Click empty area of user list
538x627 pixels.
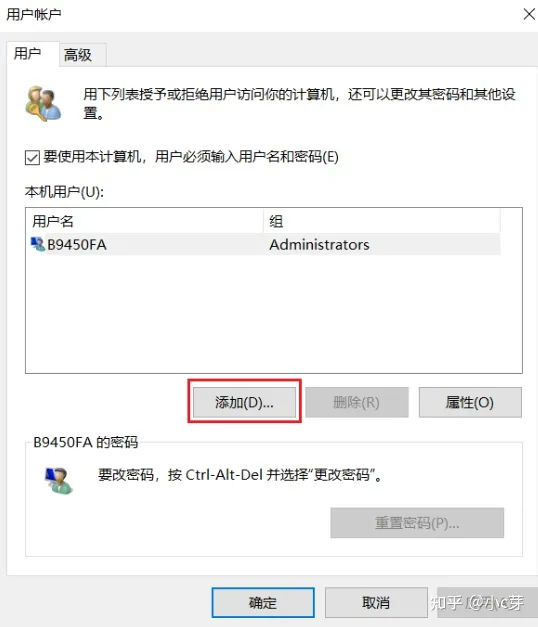pyautogui.click(x=274, y=314)
